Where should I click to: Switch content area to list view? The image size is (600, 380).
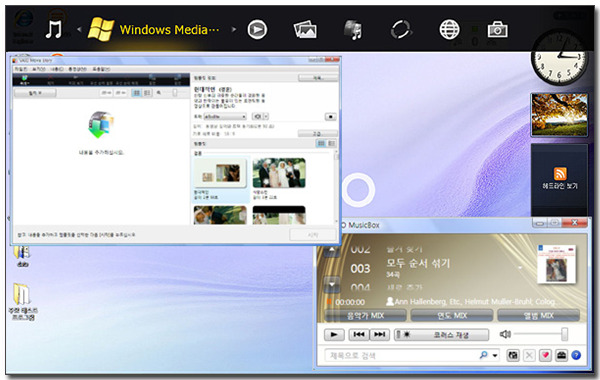point(147,93)
